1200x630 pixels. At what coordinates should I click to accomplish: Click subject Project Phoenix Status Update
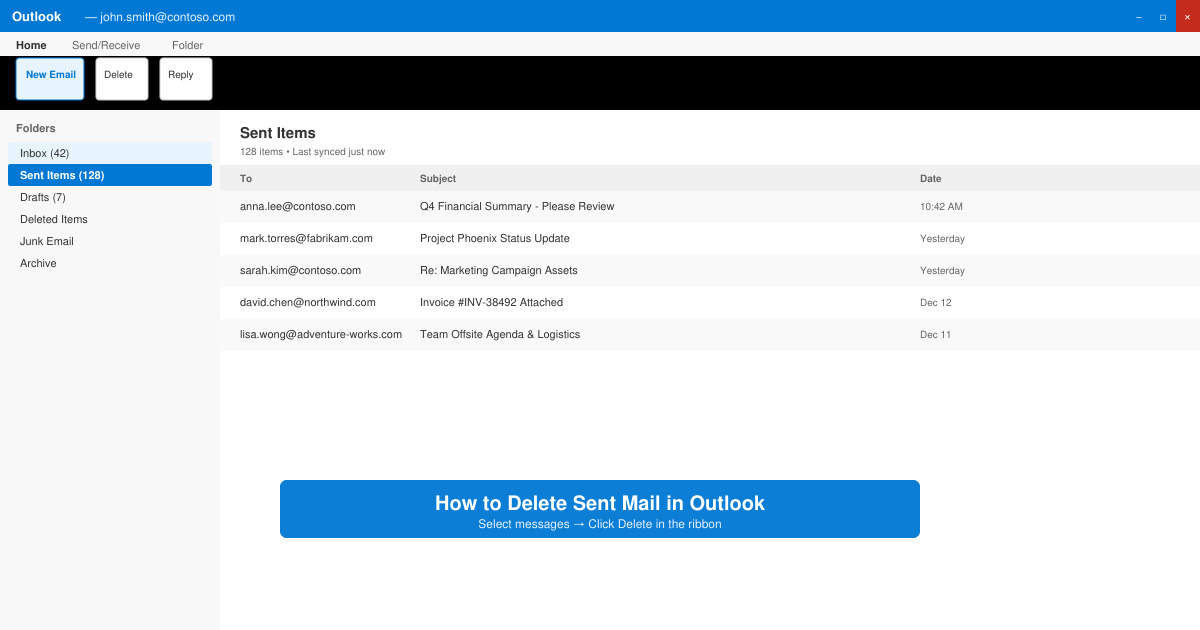[495, 239]
